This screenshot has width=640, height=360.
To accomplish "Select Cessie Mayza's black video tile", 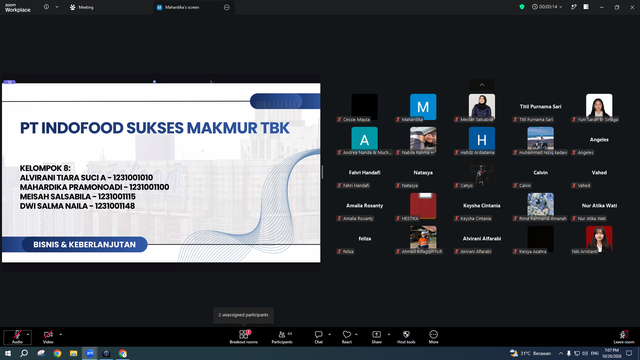I will pos(364,107).
